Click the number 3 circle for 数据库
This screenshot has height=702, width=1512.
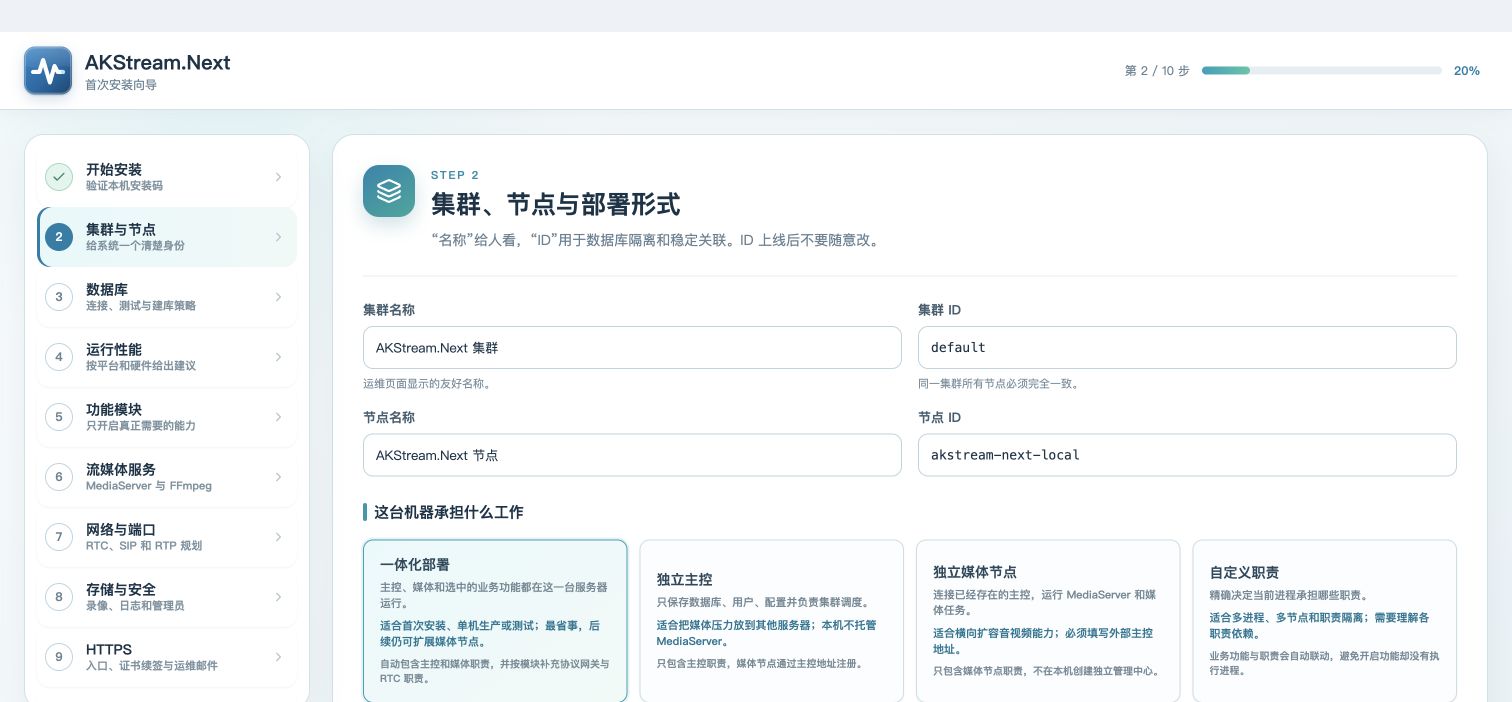click(x=59, y=297)
